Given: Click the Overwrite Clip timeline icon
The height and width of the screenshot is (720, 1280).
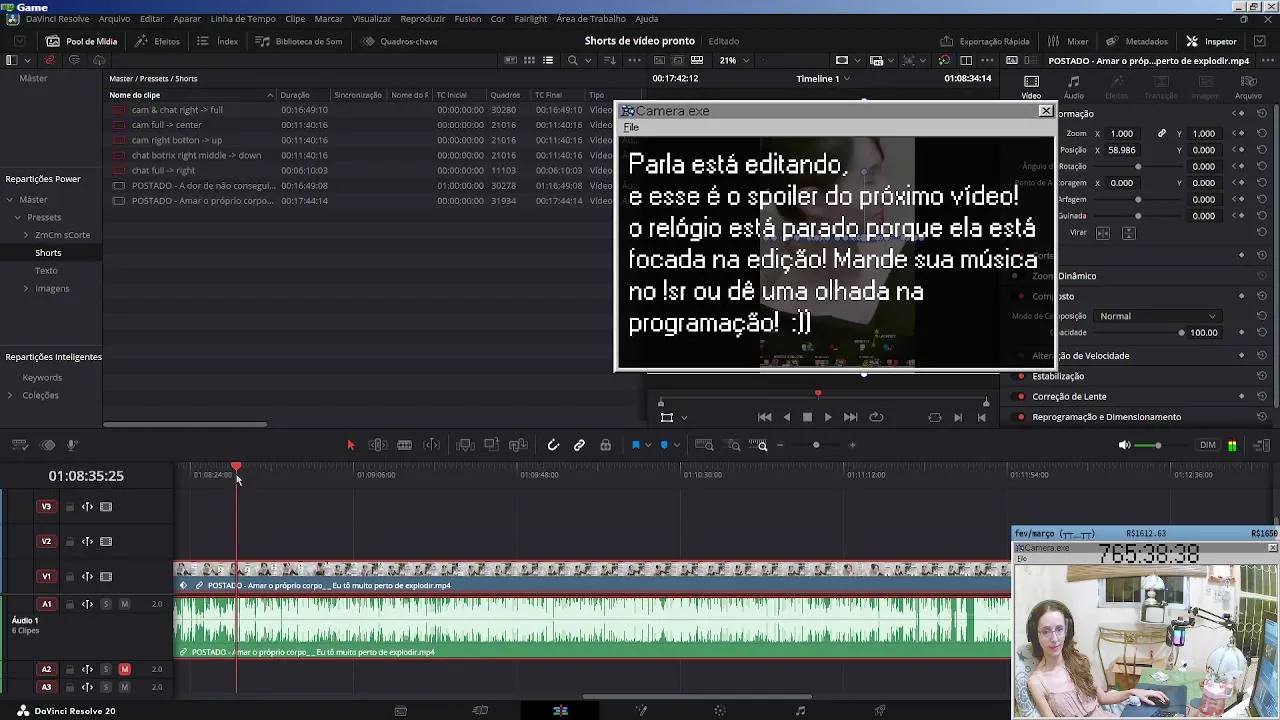Looking at the screenshot, I should pos(491,445).
